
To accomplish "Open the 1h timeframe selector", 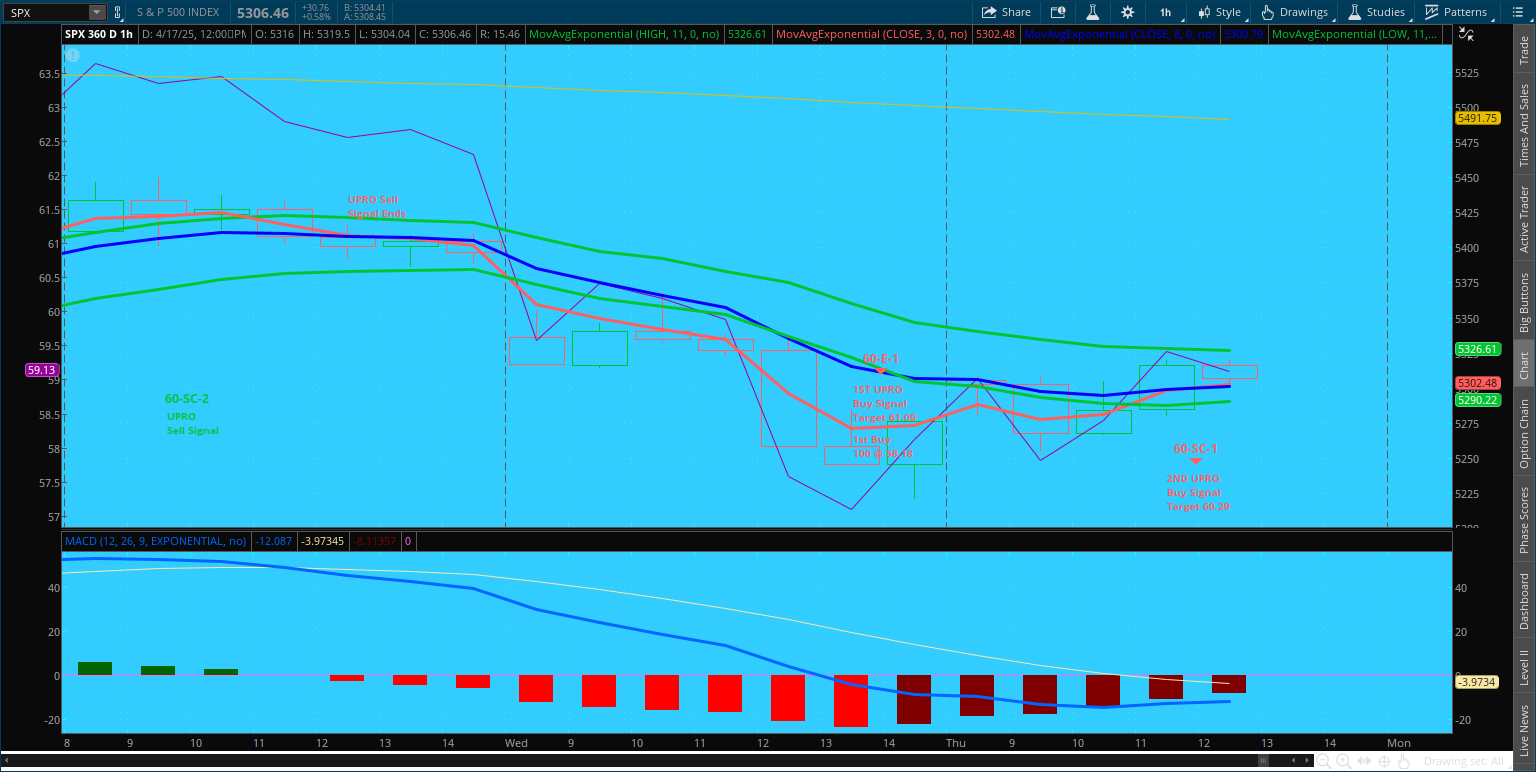I will point(1165,12).
